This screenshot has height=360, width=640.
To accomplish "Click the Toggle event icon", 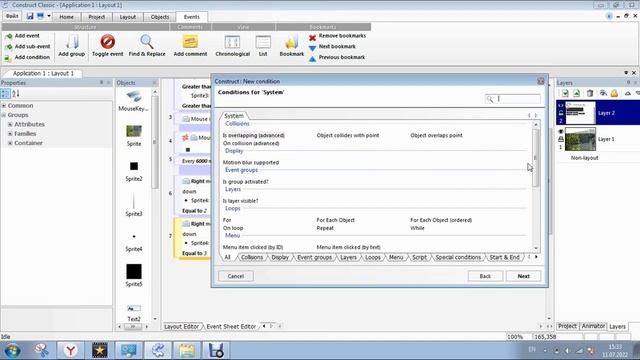I will point(108,42).
